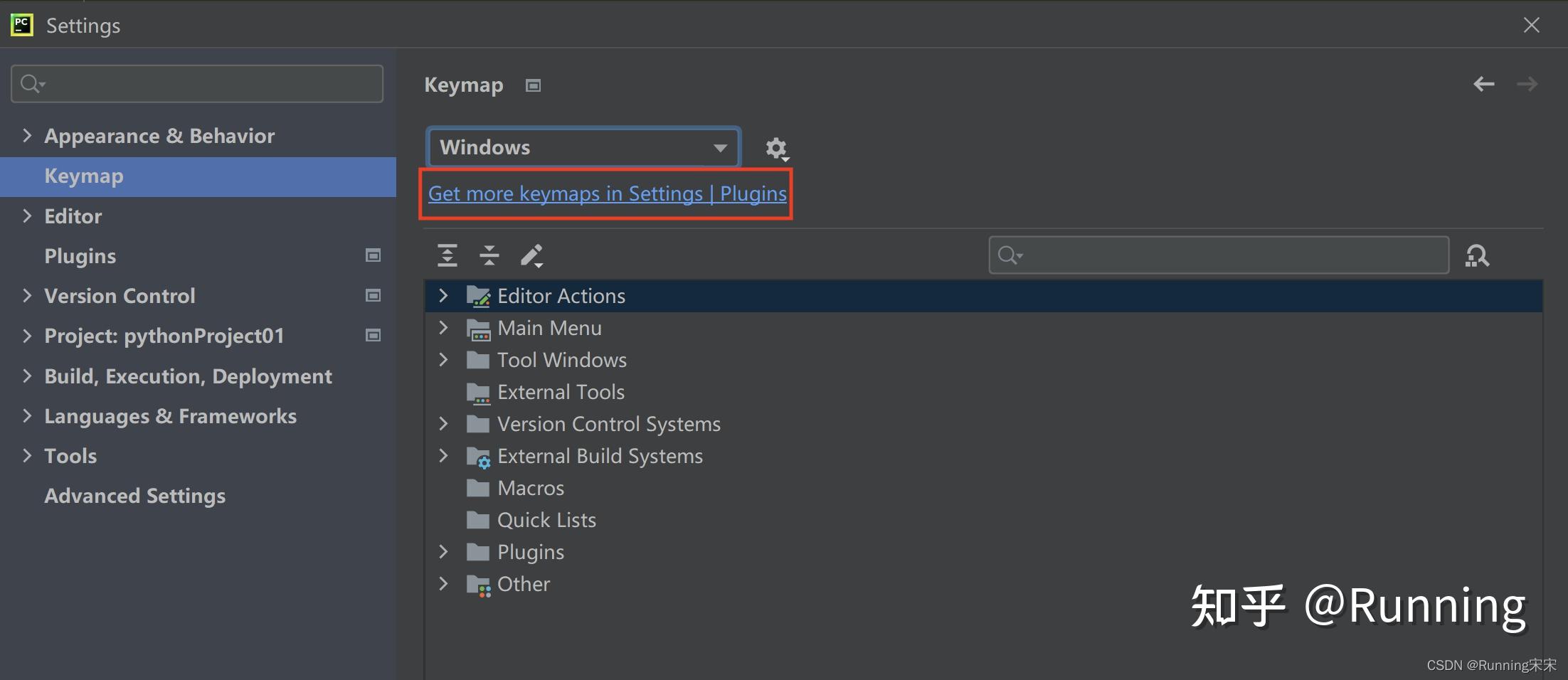The height and width of the screenshot is (680, 1568).
Task: Click the forward navigation arrow
Action: coord(1527,85)
